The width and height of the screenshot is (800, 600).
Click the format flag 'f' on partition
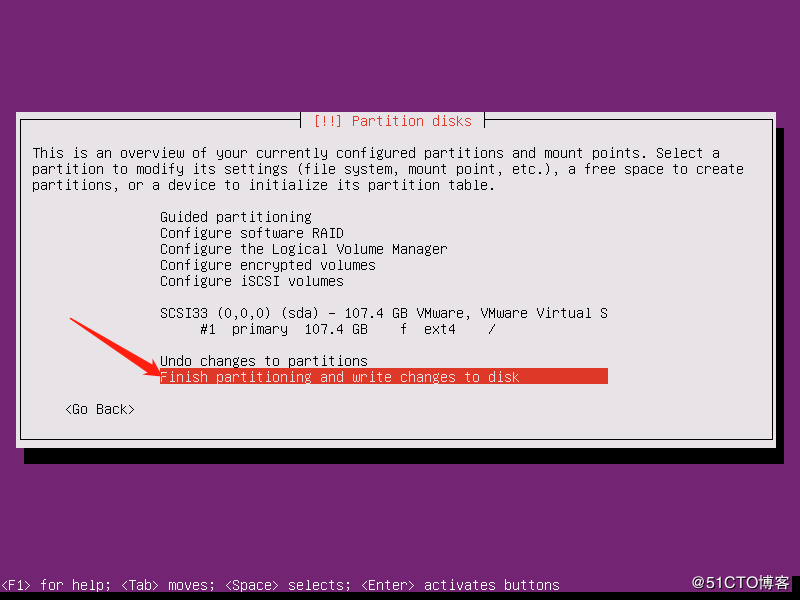click(x=404, y=329)
